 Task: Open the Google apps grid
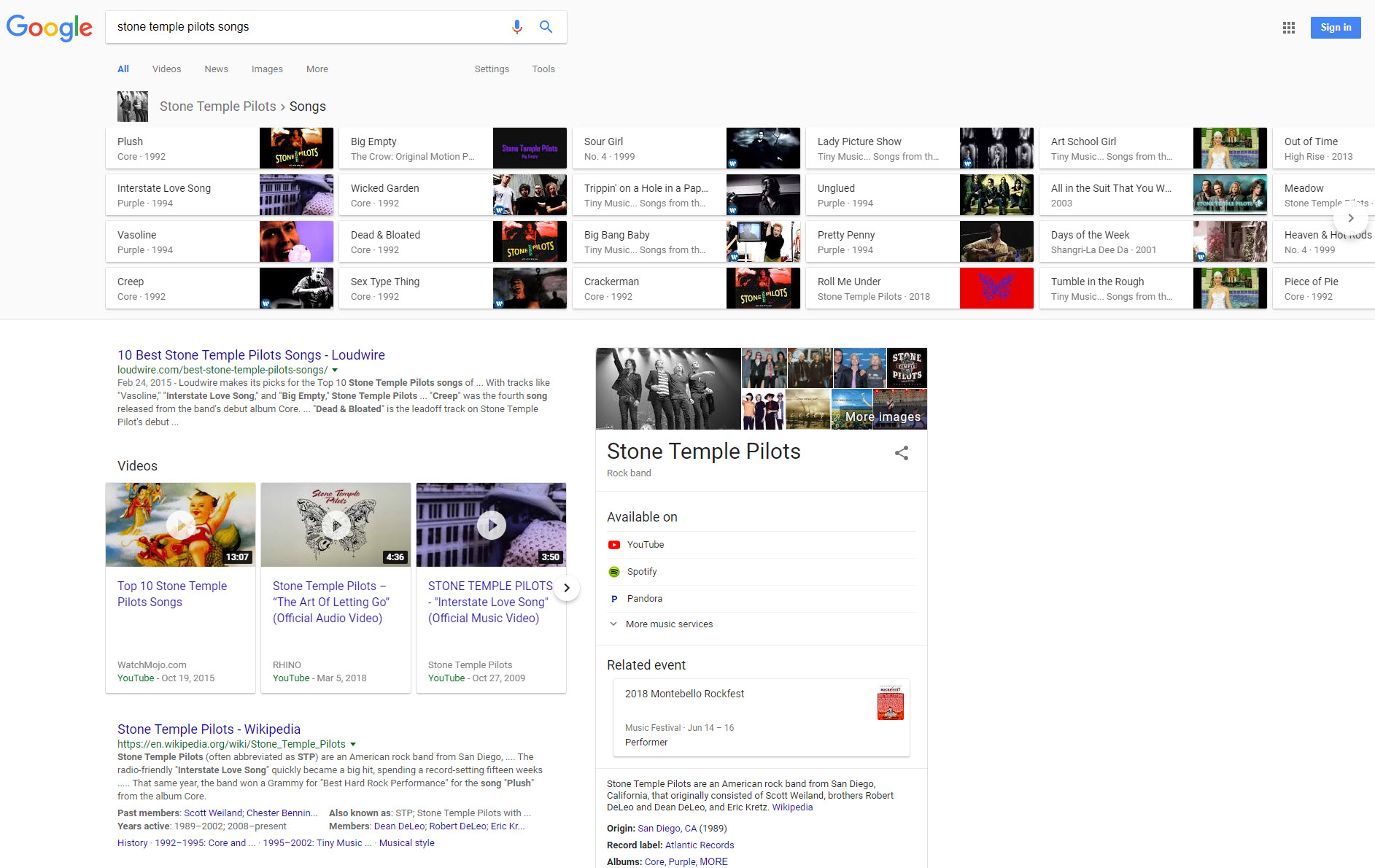pos(1288,28)
